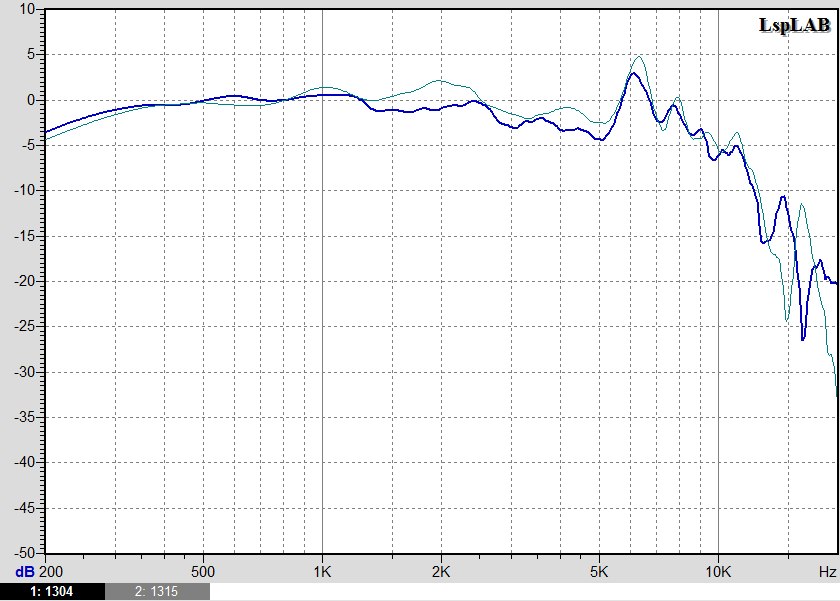
Task: Click the dB axis unit label
Action: [25, 572]
